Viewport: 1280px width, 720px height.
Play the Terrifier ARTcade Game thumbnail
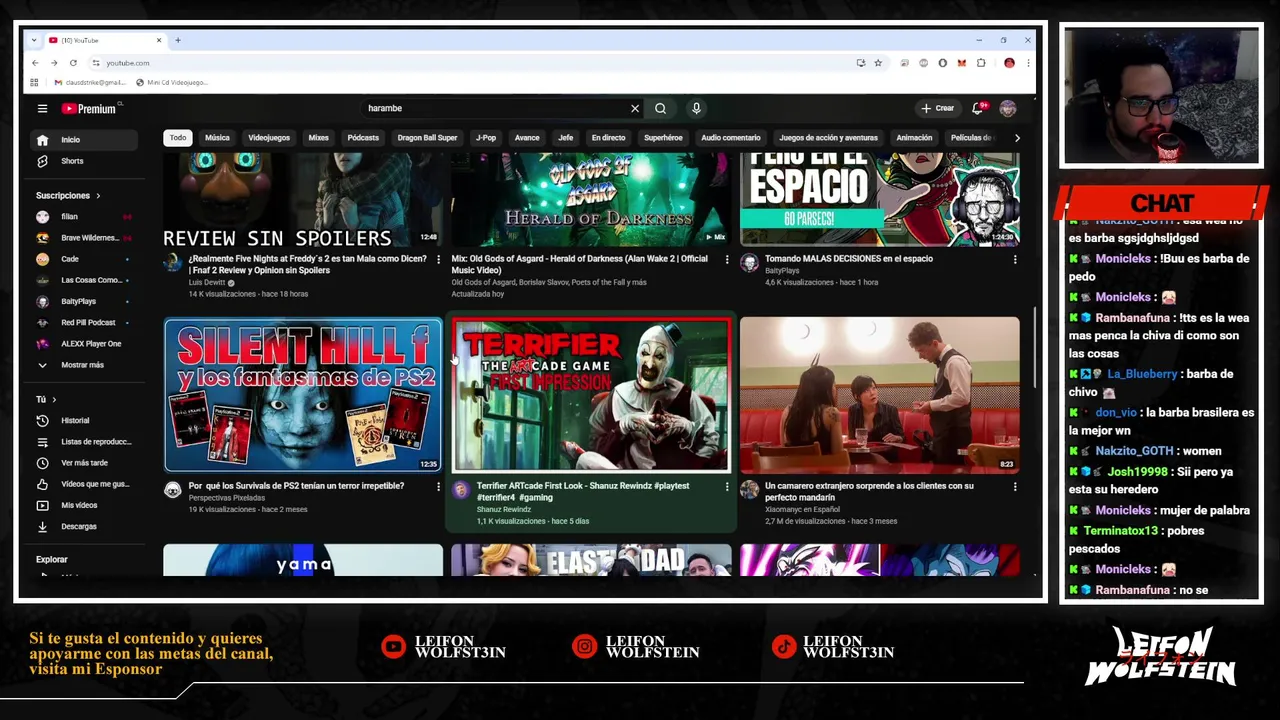[591, 395]
